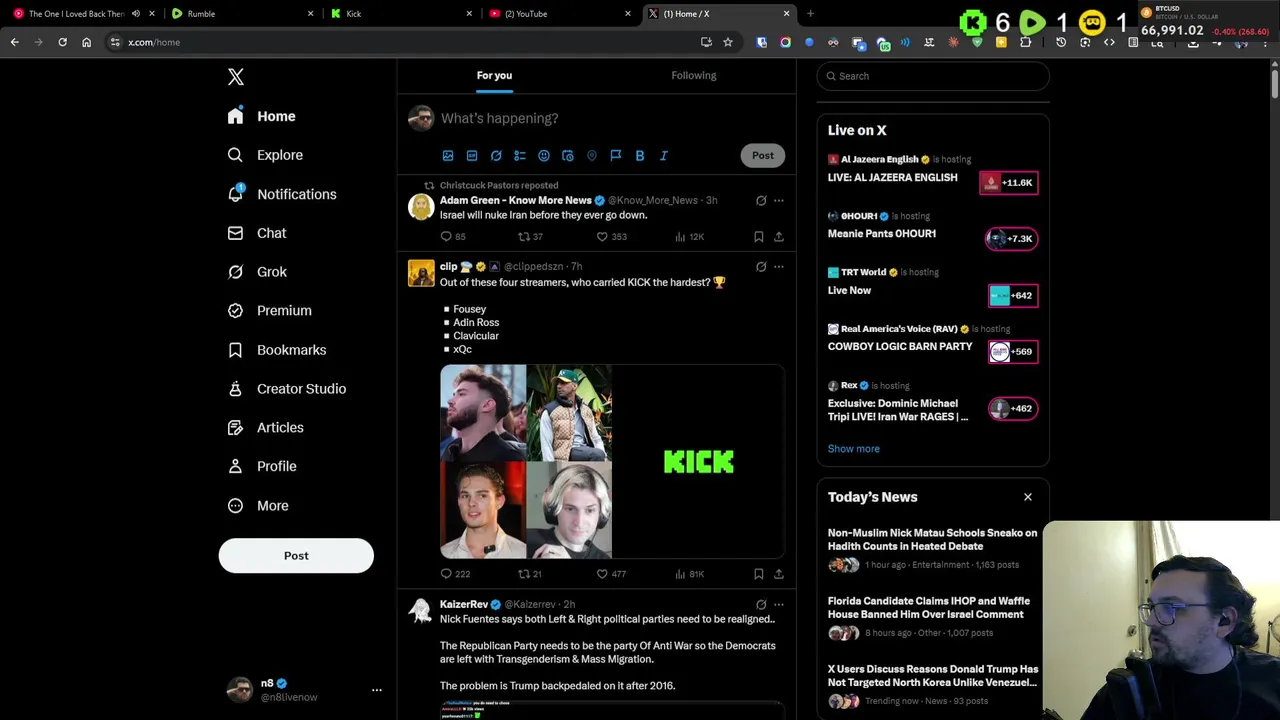
Task: Open the more options on the clip post
Action: pyautogui.click(x=779, y=267)
